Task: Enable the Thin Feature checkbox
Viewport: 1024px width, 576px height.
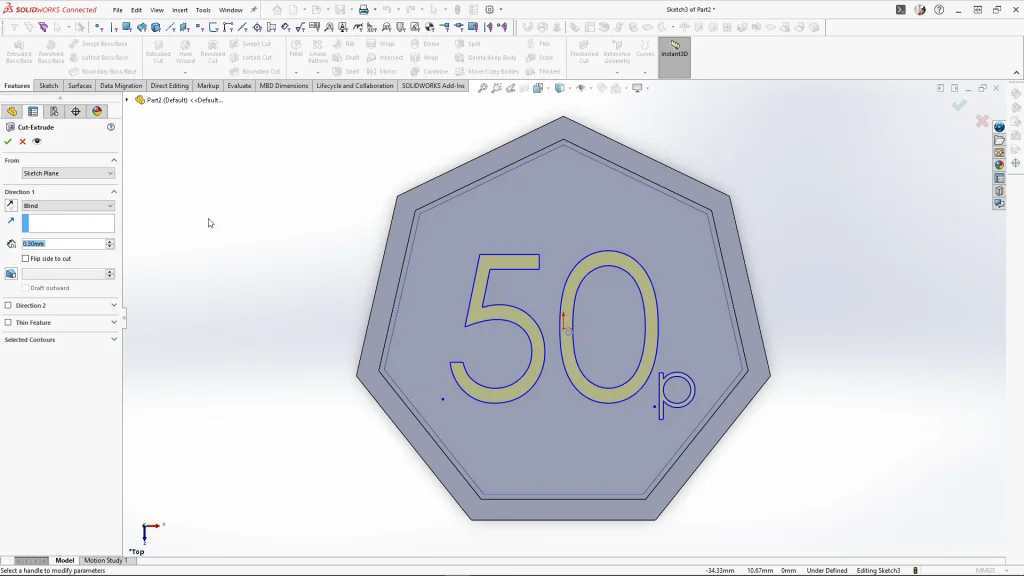Action: coord(9,322)
